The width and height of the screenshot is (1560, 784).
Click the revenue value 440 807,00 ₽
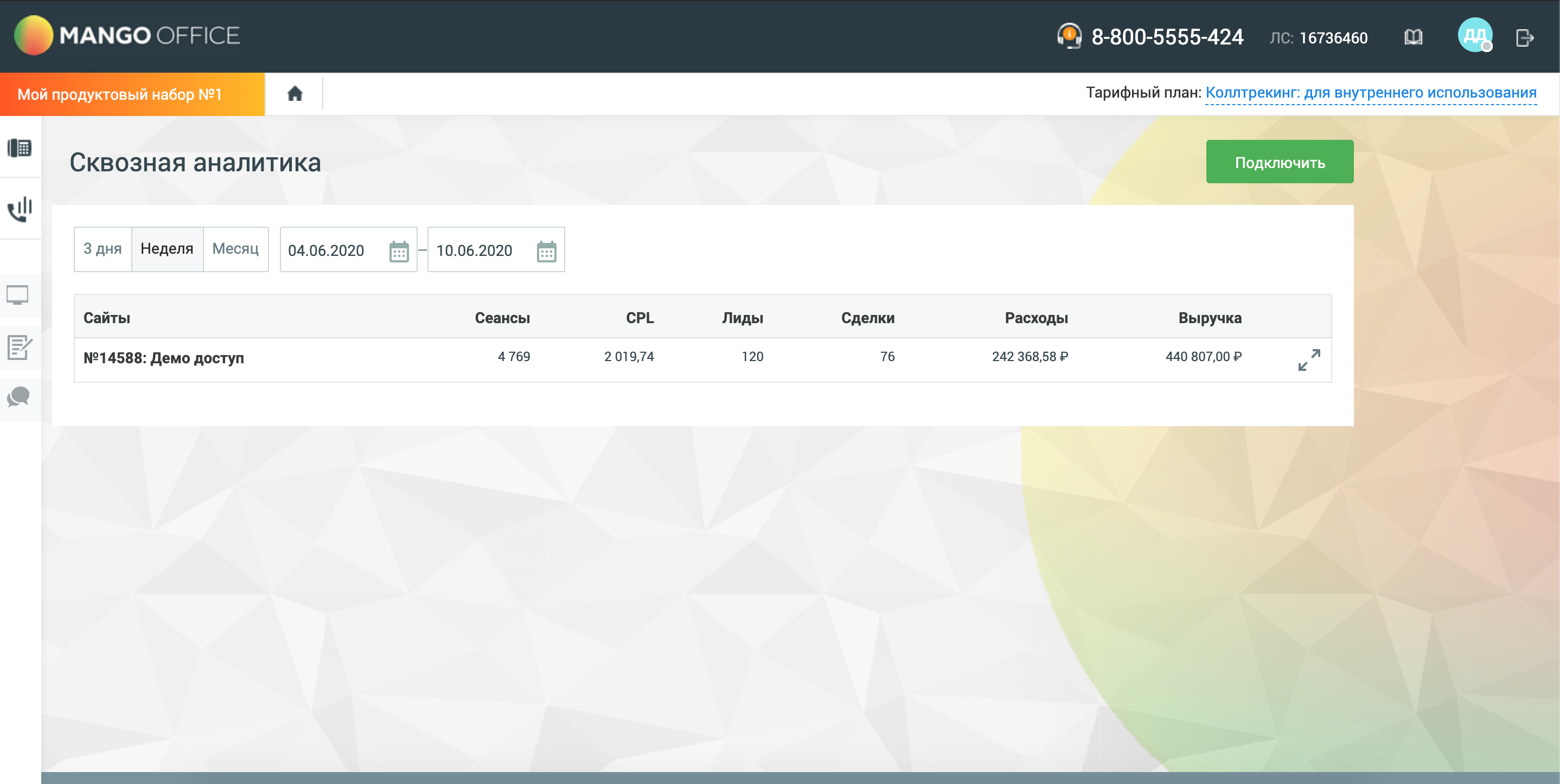point(1203,356)
